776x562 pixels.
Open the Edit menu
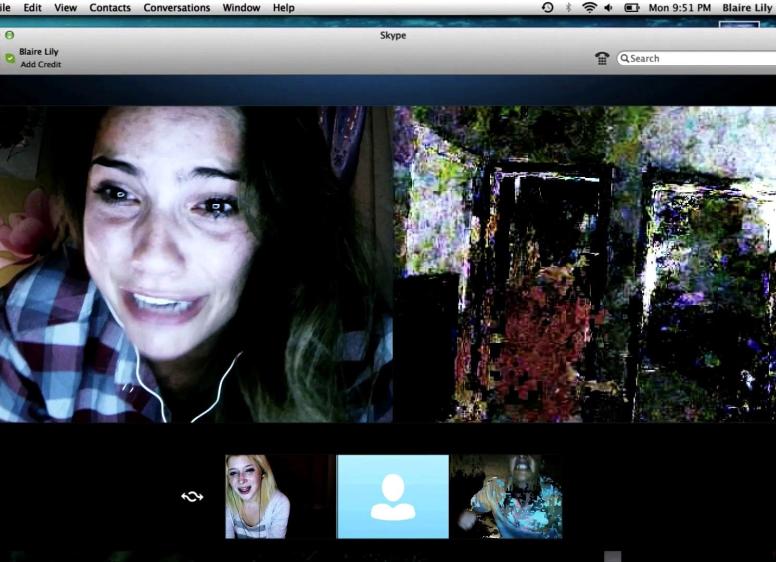click(x=32, y=8)
